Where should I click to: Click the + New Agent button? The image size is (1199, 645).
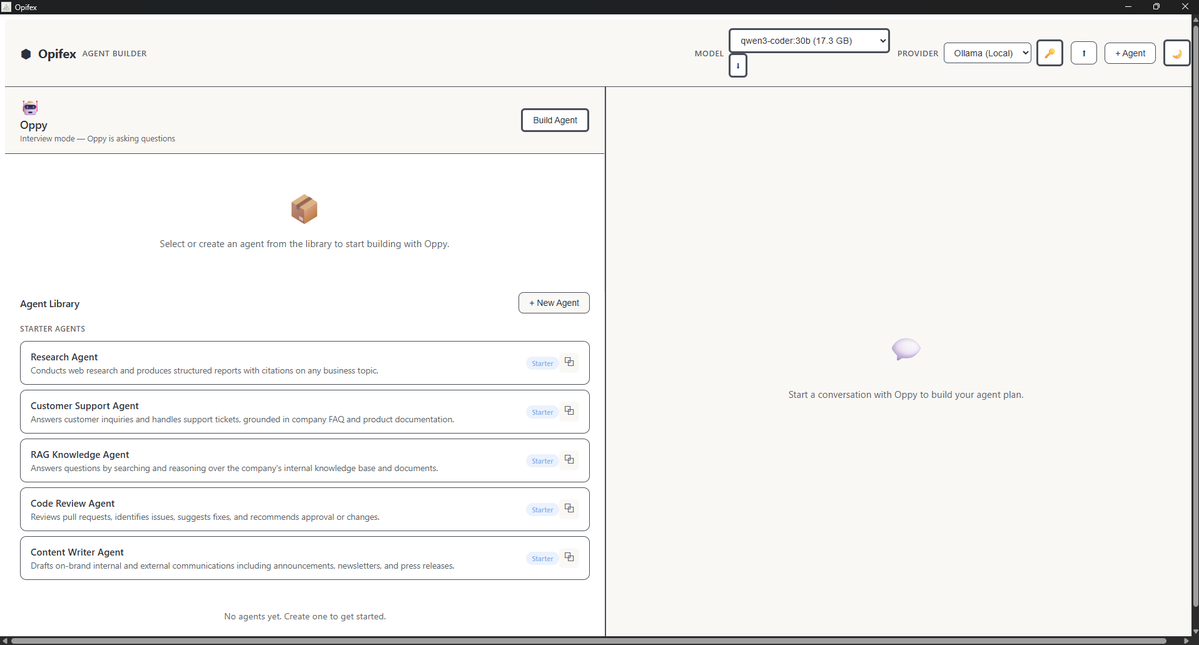point(554,303)
